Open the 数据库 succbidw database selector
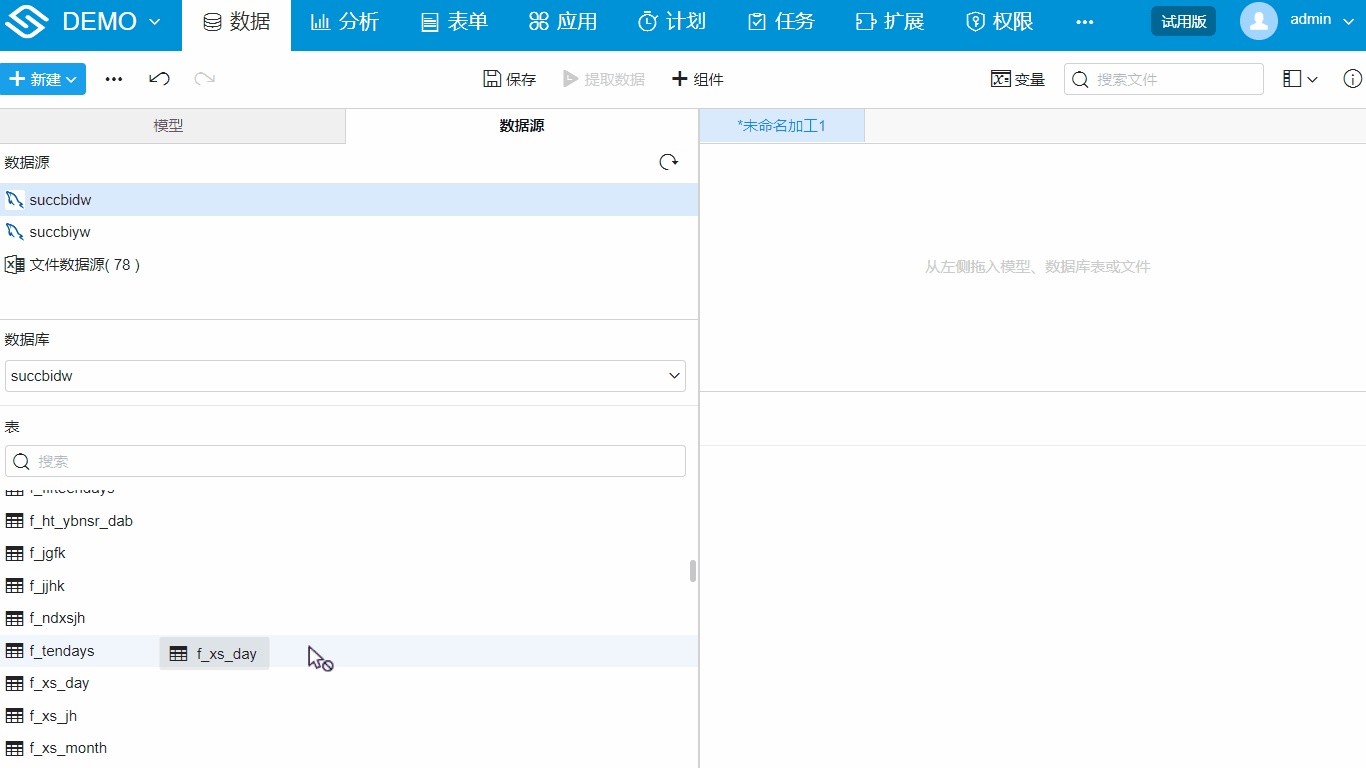Image resolution: width=1366 pixels, height=768 pixels. pyautogui.click(x=345, y=375)
